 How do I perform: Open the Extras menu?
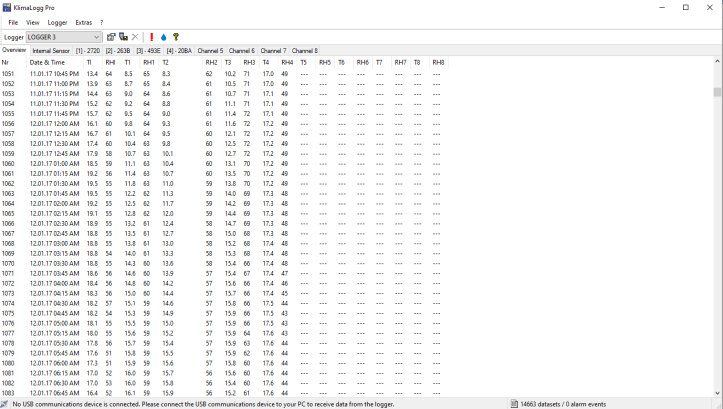click(x=84, y=22)
